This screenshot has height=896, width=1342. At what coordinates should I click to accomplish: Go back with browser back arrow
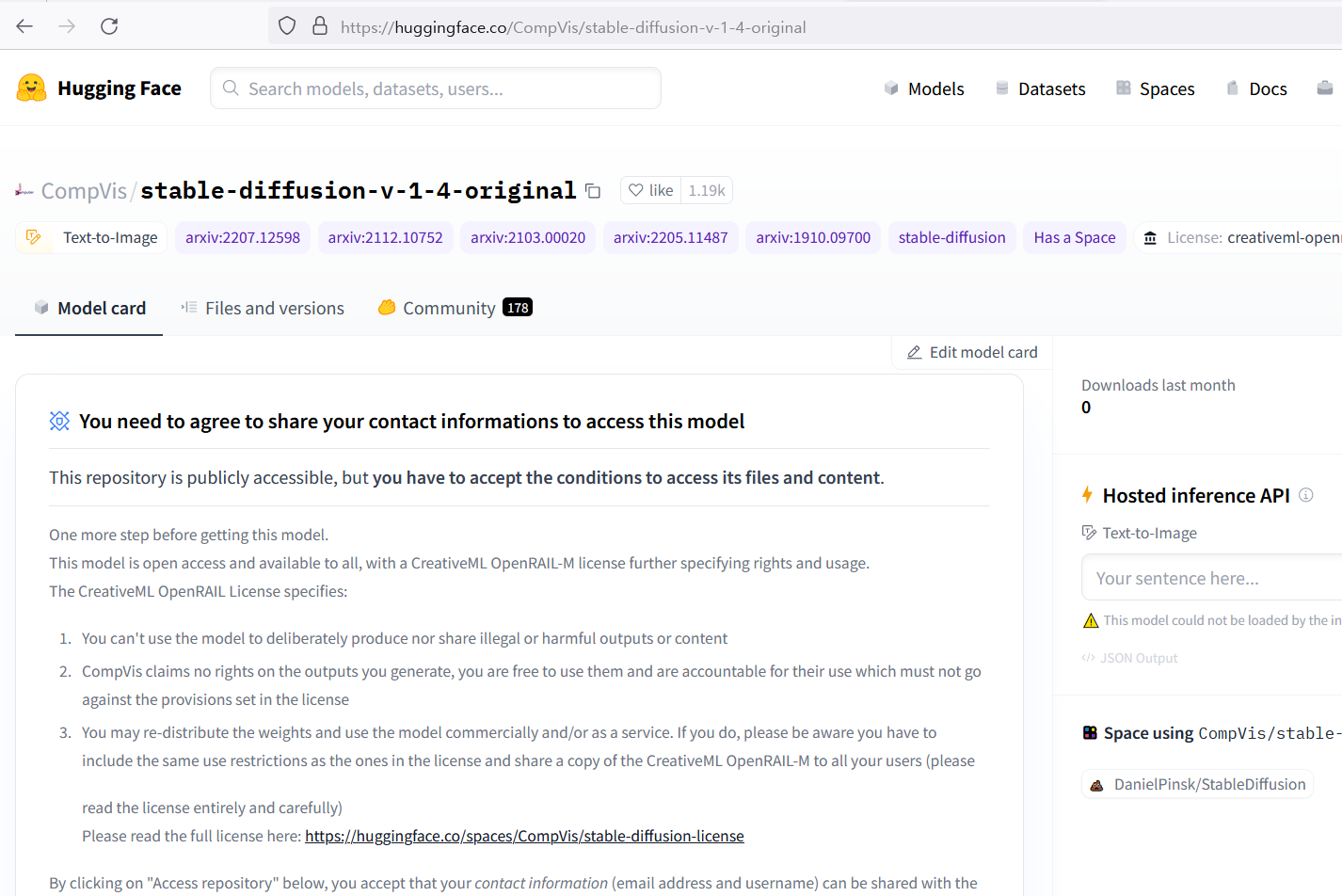click(24, 26)
